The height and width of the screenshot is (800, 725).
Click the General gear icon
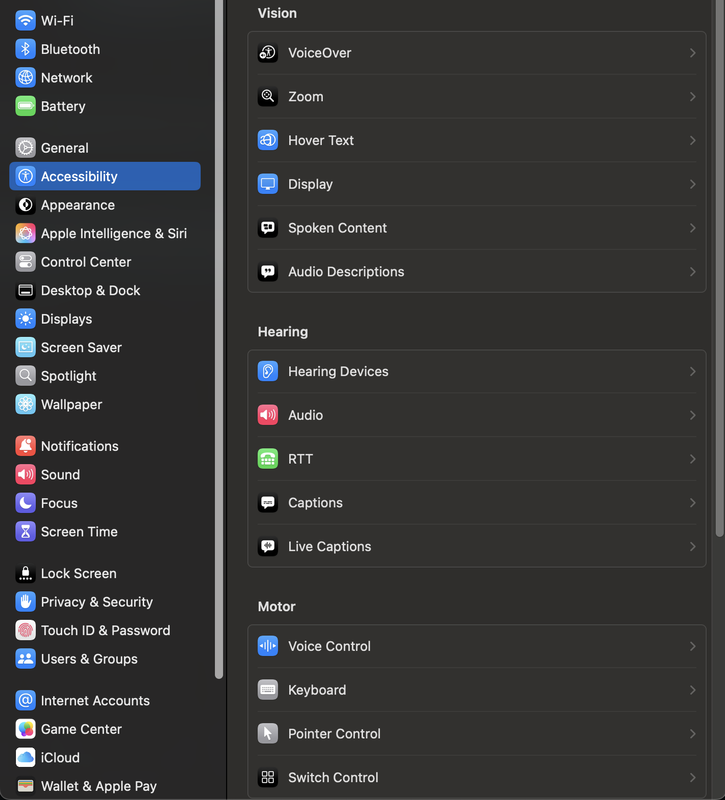pyautogui.click(x=26, y=148)
